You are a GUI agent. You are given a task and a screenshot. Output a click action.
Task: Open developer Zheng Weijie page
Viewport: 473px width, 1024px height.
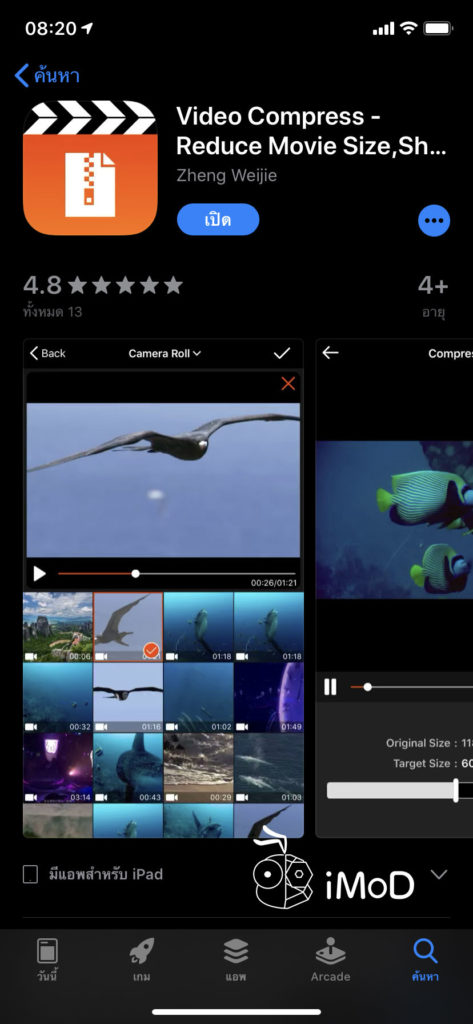pyautogui.click(x=227, y=176)
